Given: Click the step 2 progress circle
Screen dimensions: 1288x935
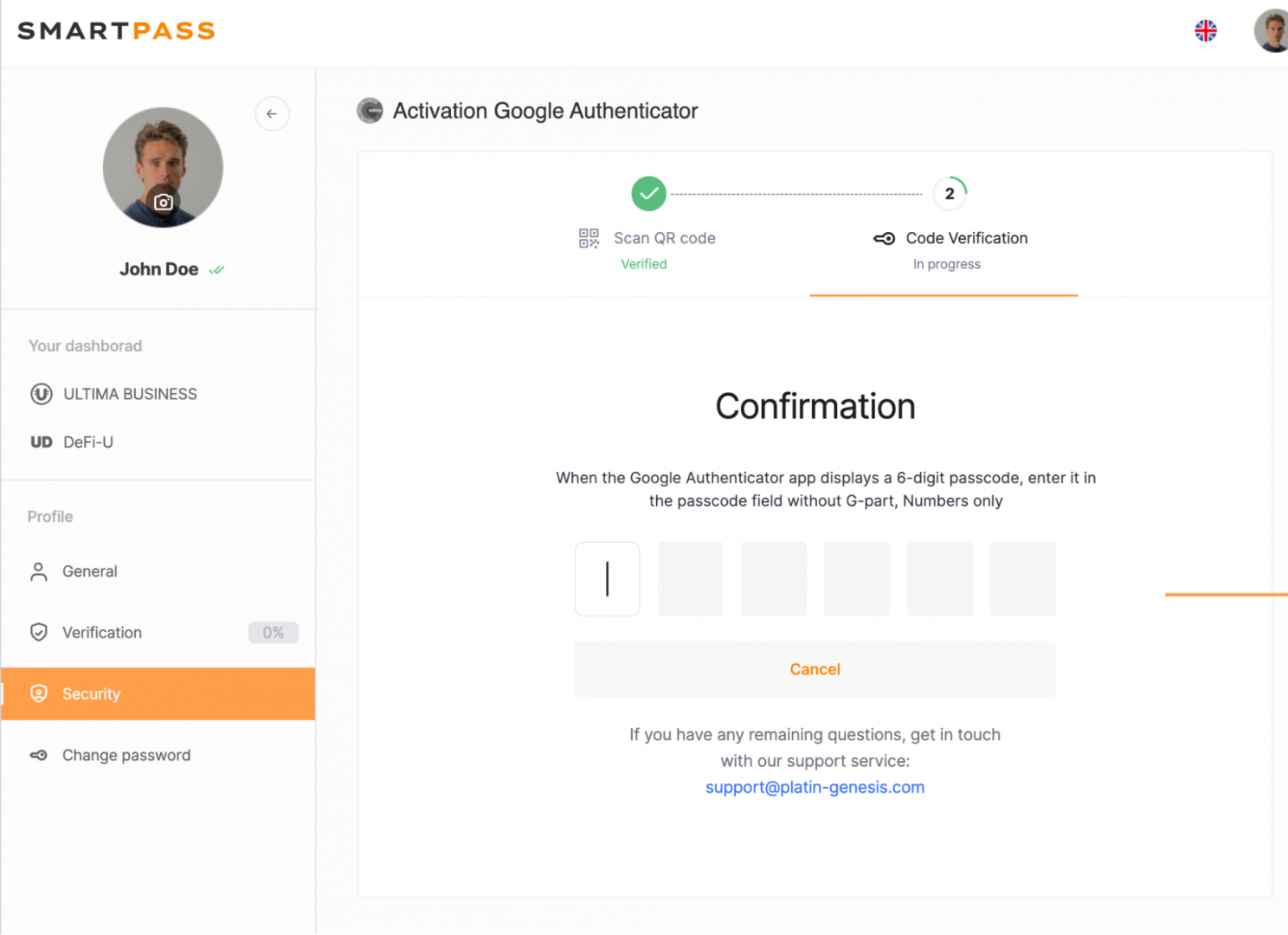Looking at the screenshot, I should pyautogui.click(x=950, y=194).
